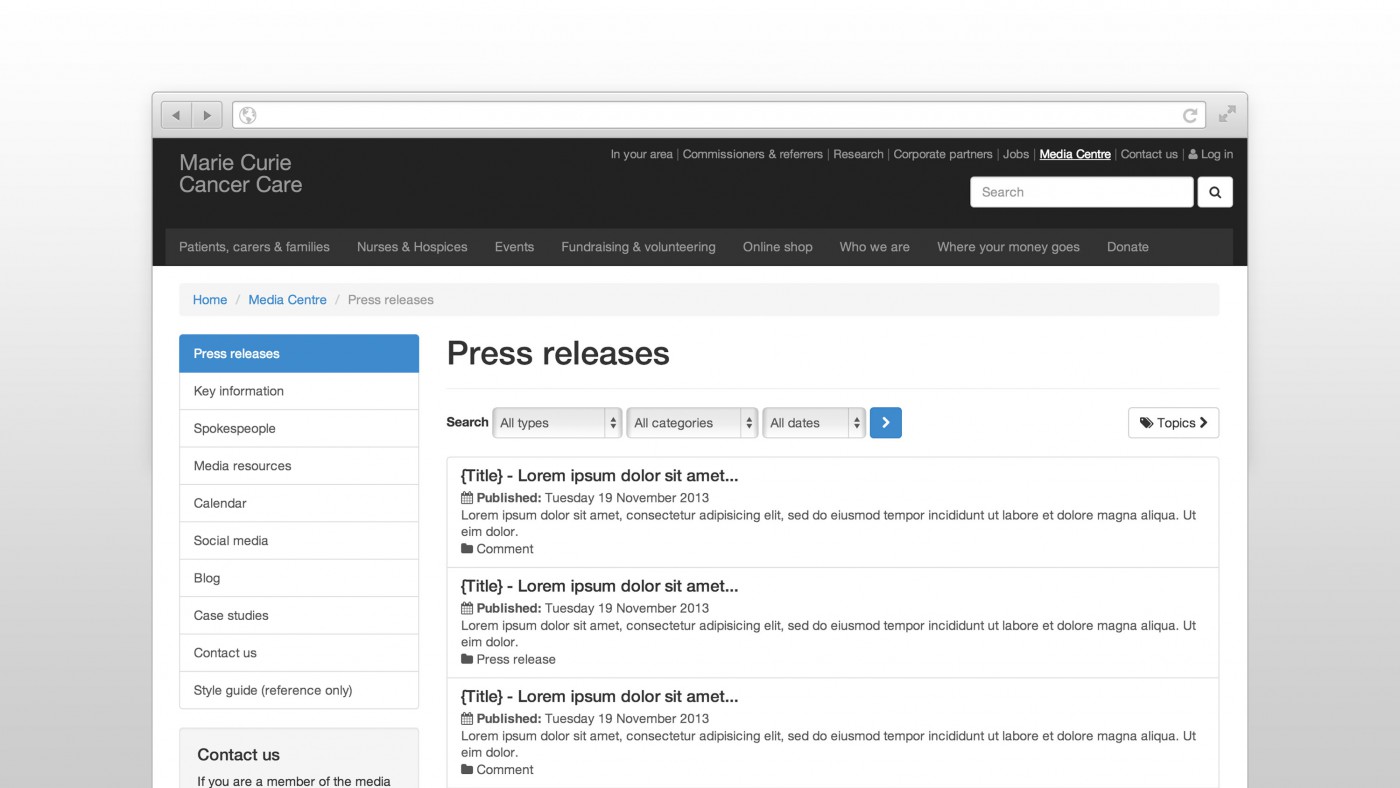This screenshot has height=788, width=1400.
Task: Click the Log in link
Action: pos(1217,154)
